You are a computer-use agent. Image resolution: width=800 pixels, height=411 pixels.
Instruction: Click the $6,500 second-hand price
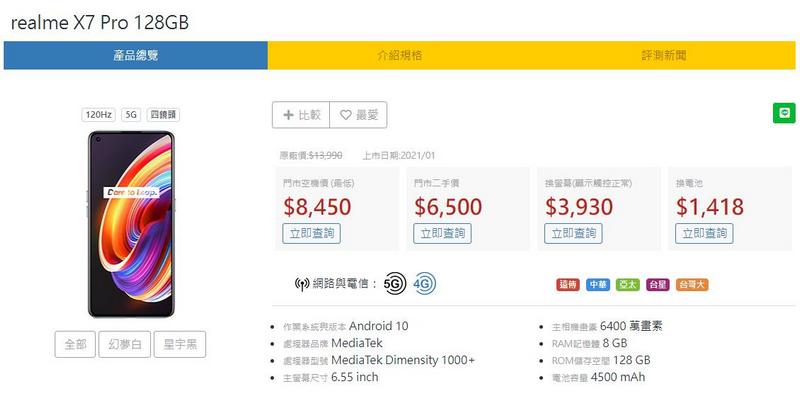click(448, 207)
